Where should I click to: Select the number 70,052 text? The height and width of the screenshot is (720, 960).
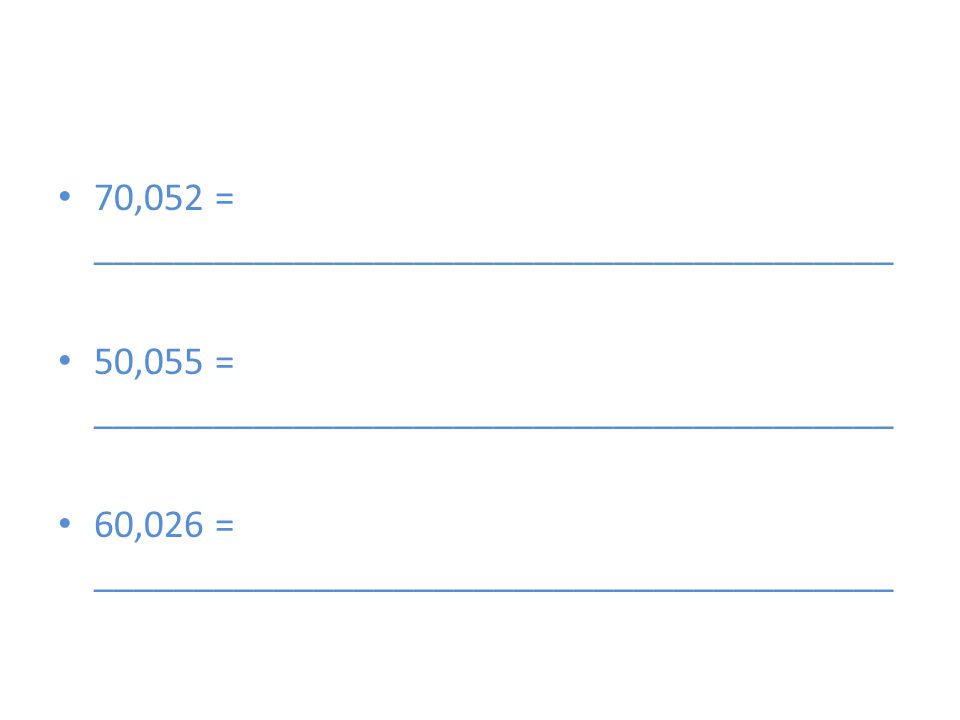point(148,198)
